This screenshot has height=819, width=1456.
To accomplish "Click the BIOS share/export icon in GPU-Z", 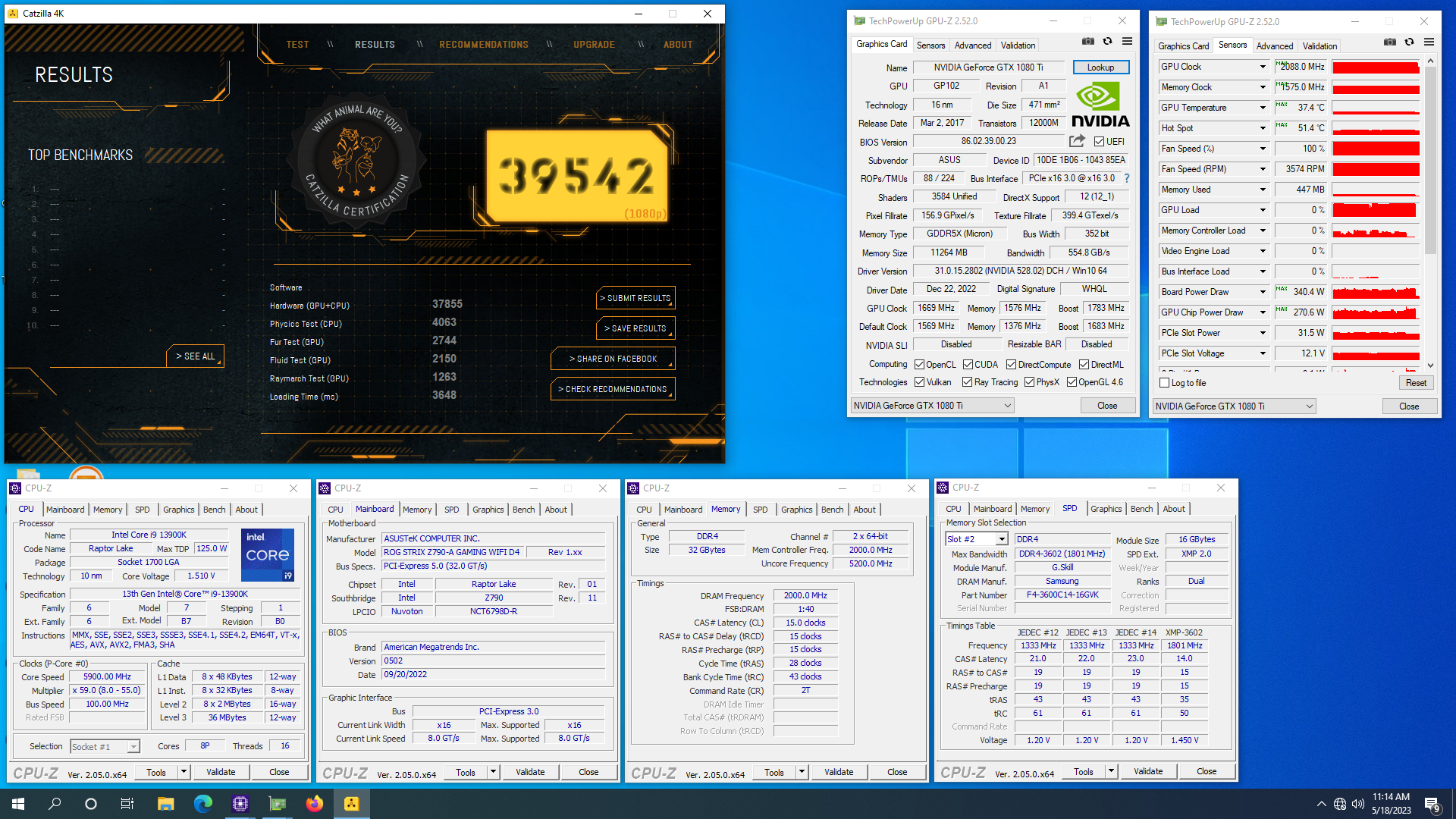I will pyautogui.click(x=1077, y=141).
